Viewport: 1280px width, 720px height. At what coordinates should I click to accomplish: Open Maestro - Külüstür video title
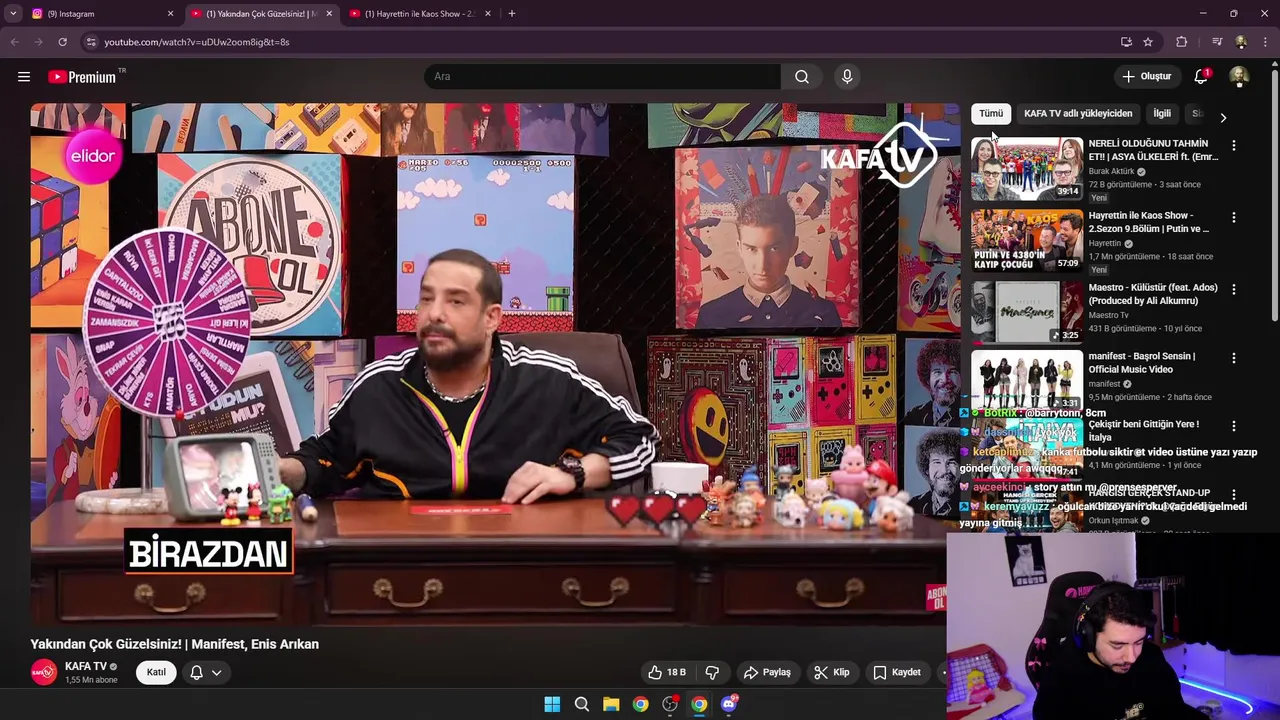[x=1153, y=294]
